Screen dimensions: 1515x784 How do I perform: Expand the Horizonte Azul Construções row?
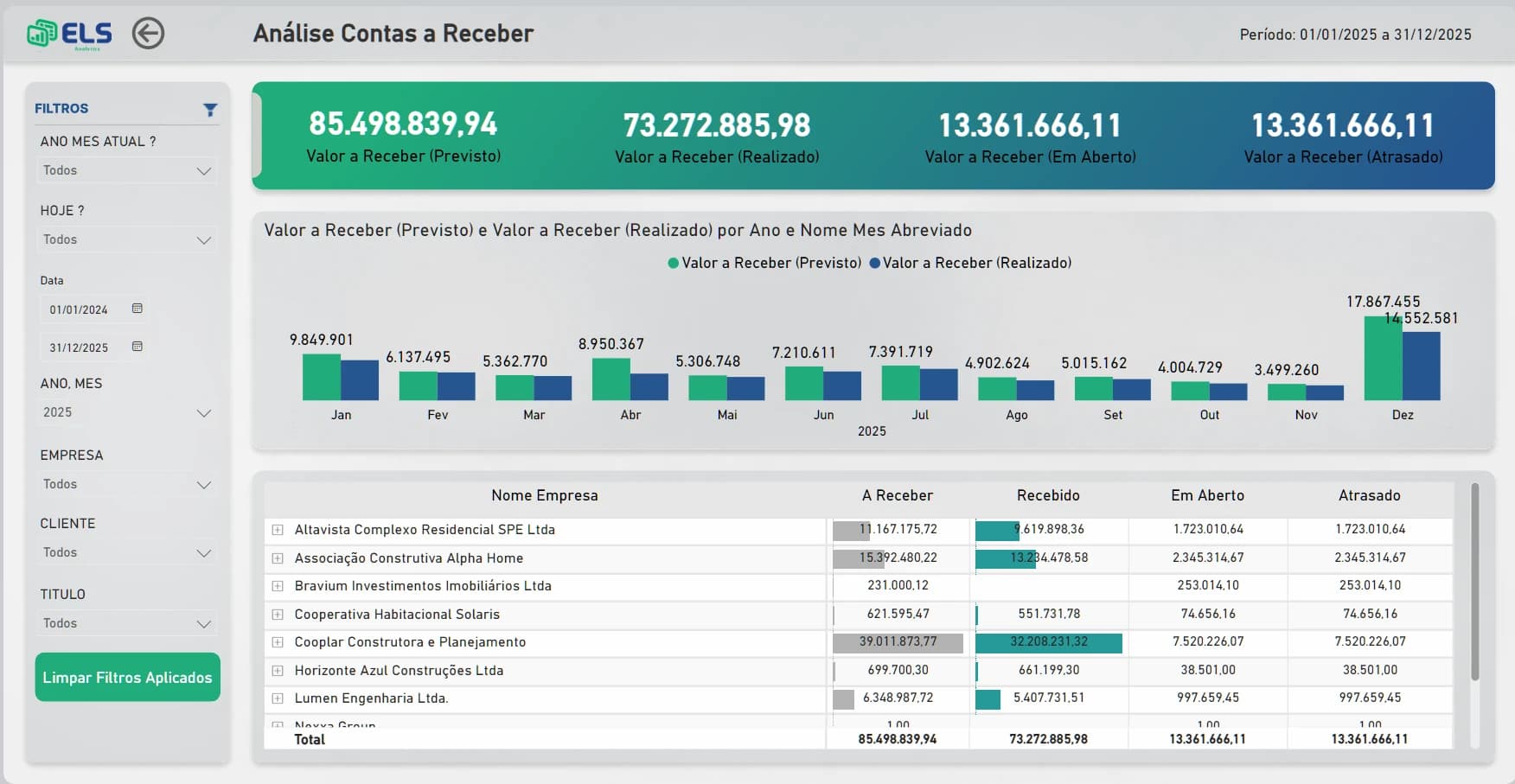pos(278,671)
